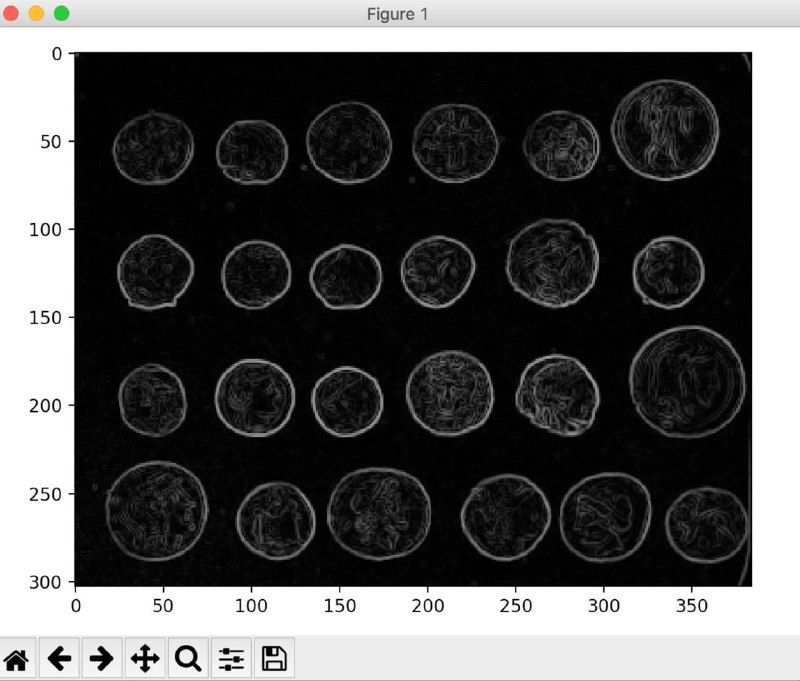Maximize window with the green button
The image size is (800, 681).
(x=62, y=13)
